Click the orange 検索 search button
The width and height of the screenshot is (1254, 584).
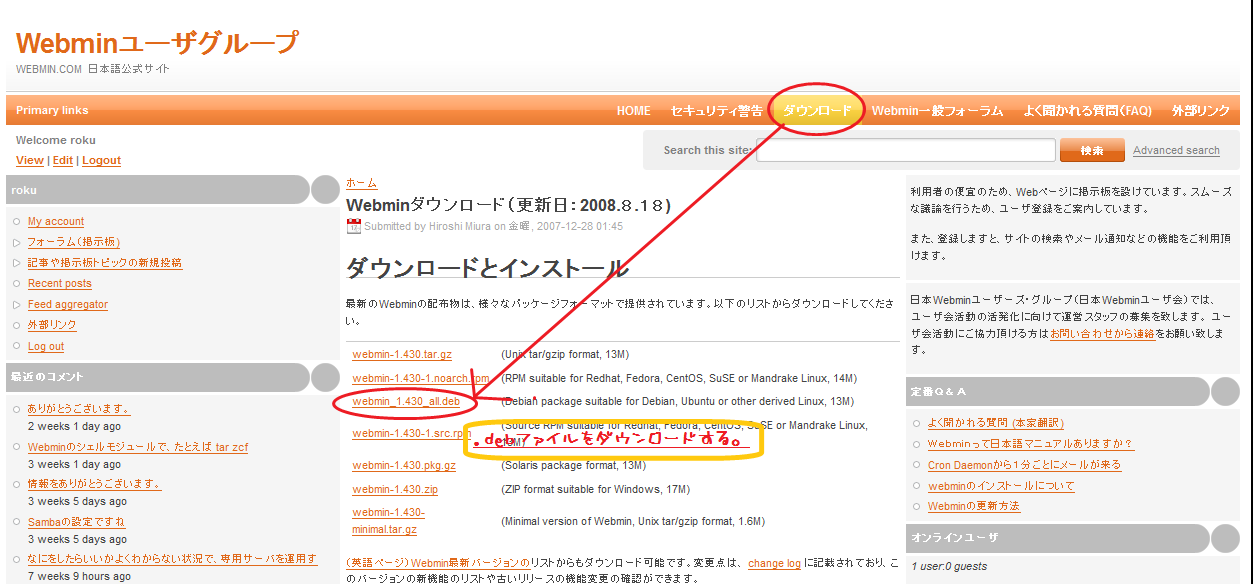1092,150
